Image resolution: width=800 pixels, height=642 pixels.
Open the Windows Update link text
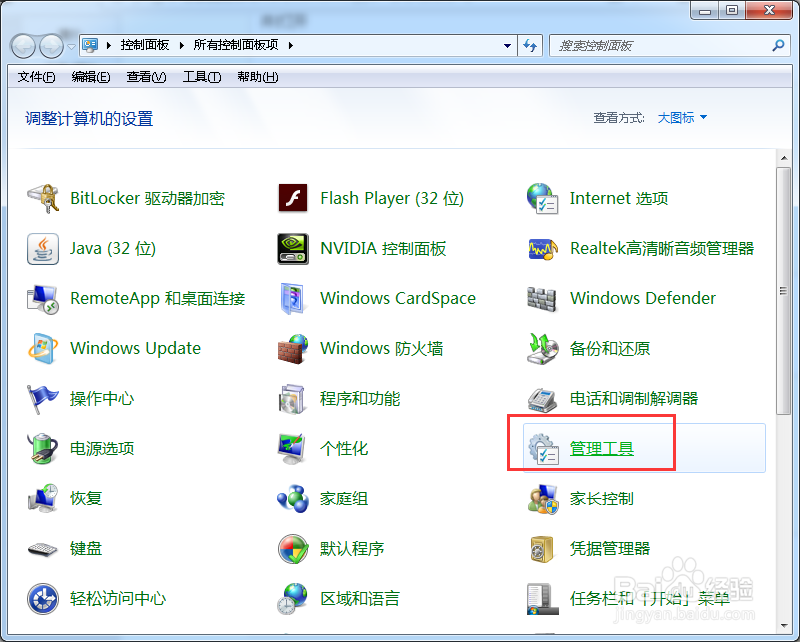(x=136, y=348)
